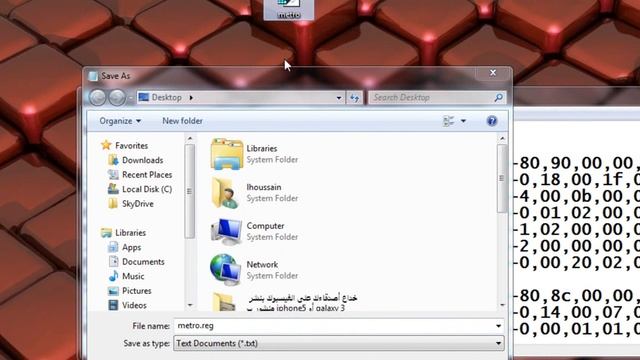Click file list scroll up arrow
The width and height of the screenshot is (640, 360).
point(502,139)
